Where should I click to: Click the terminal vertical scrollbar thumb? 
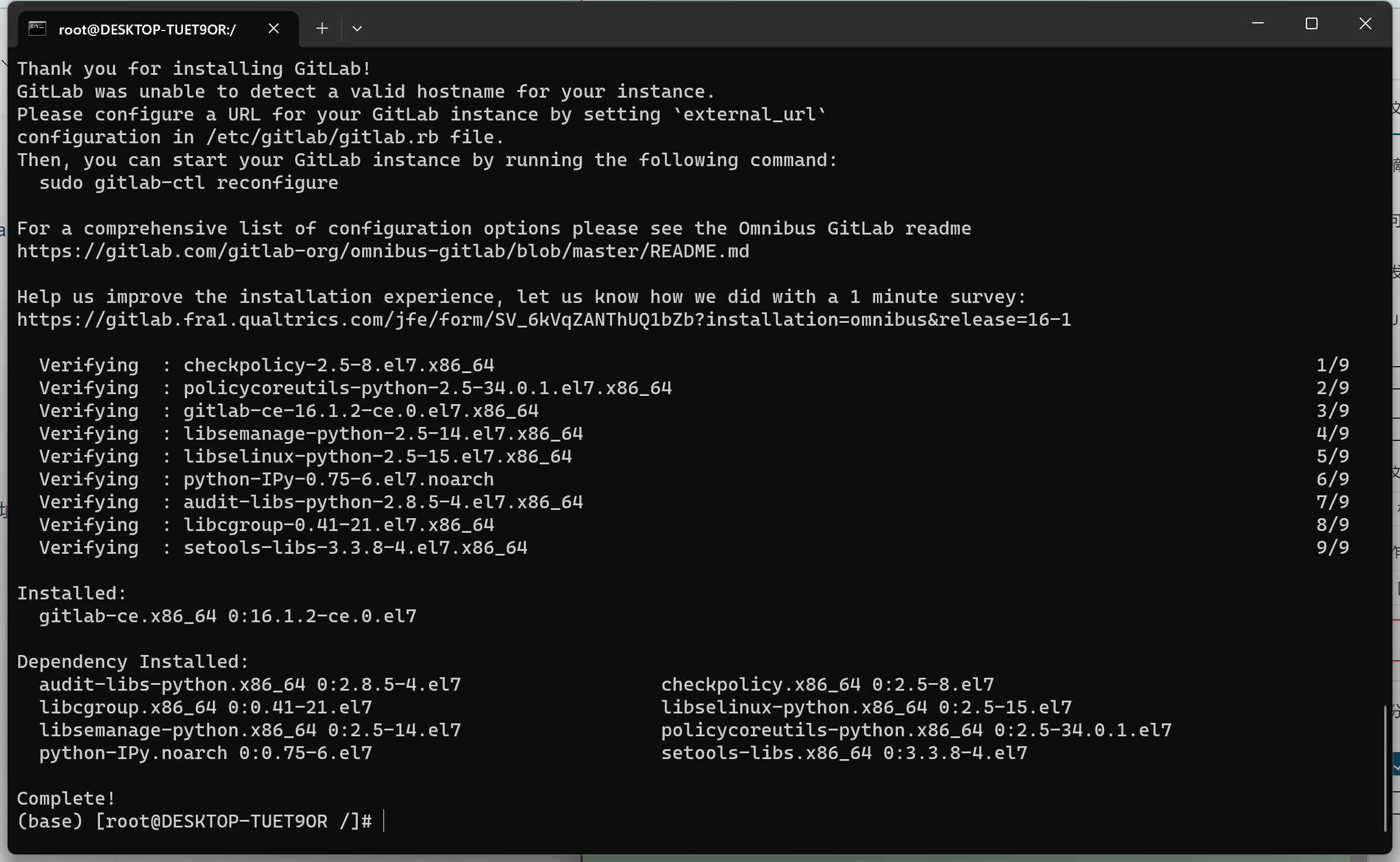click(1385, 767)
